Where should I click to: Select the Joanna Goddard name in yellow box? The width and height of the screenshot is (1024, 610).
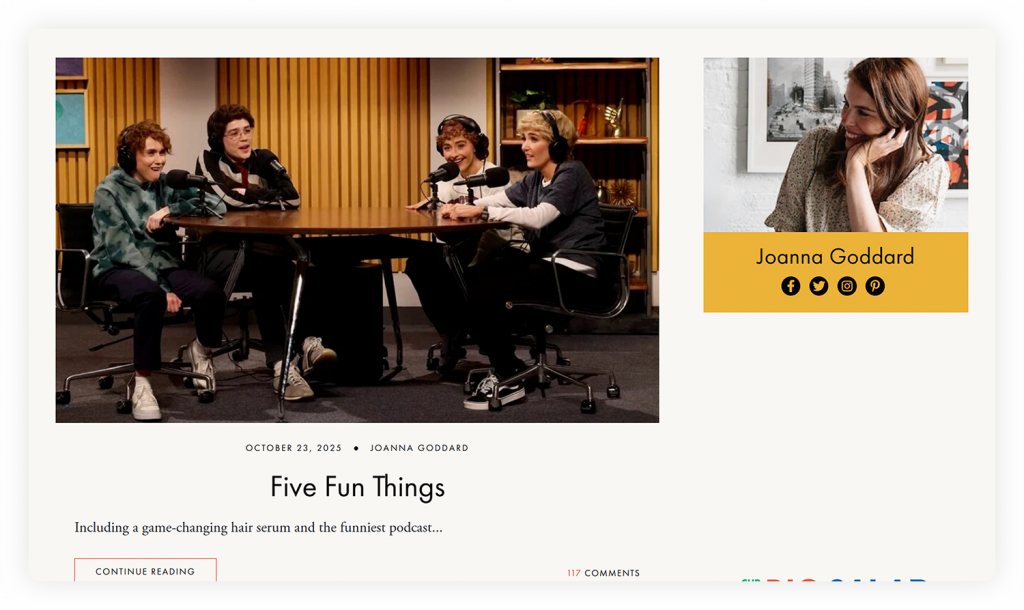click(x=835, y=257)
